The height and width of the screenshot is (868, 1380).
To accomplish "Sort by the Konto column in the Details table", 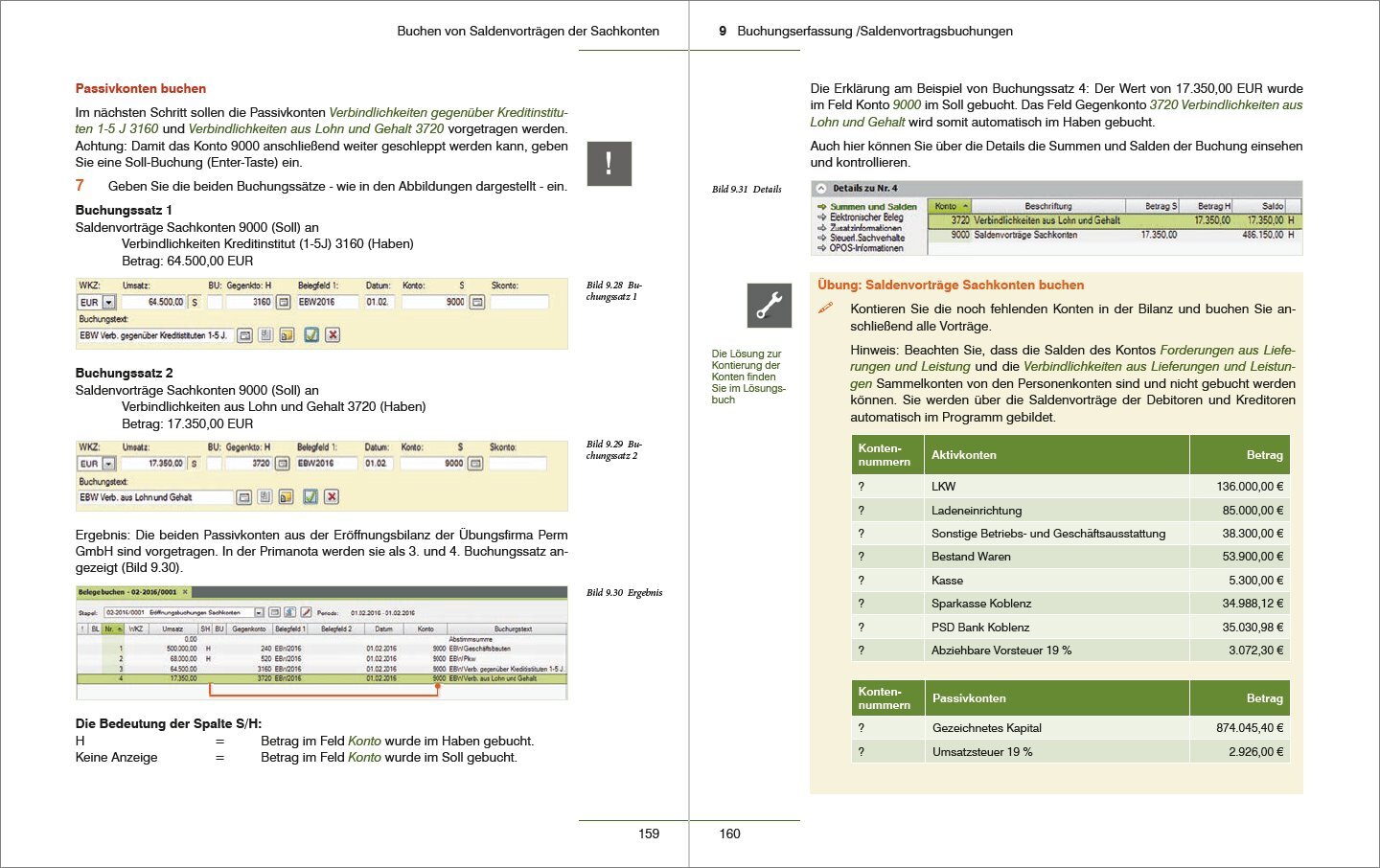I will click(951, 206).
